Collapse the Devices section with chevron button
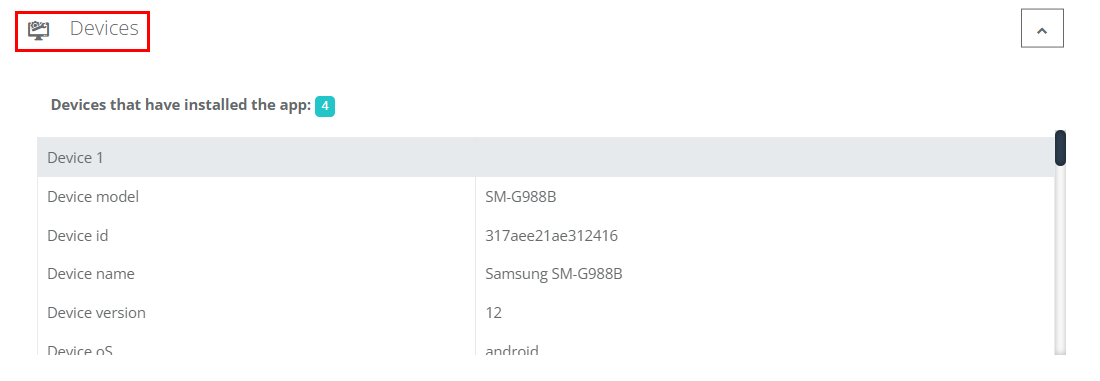 point(1042,28)
